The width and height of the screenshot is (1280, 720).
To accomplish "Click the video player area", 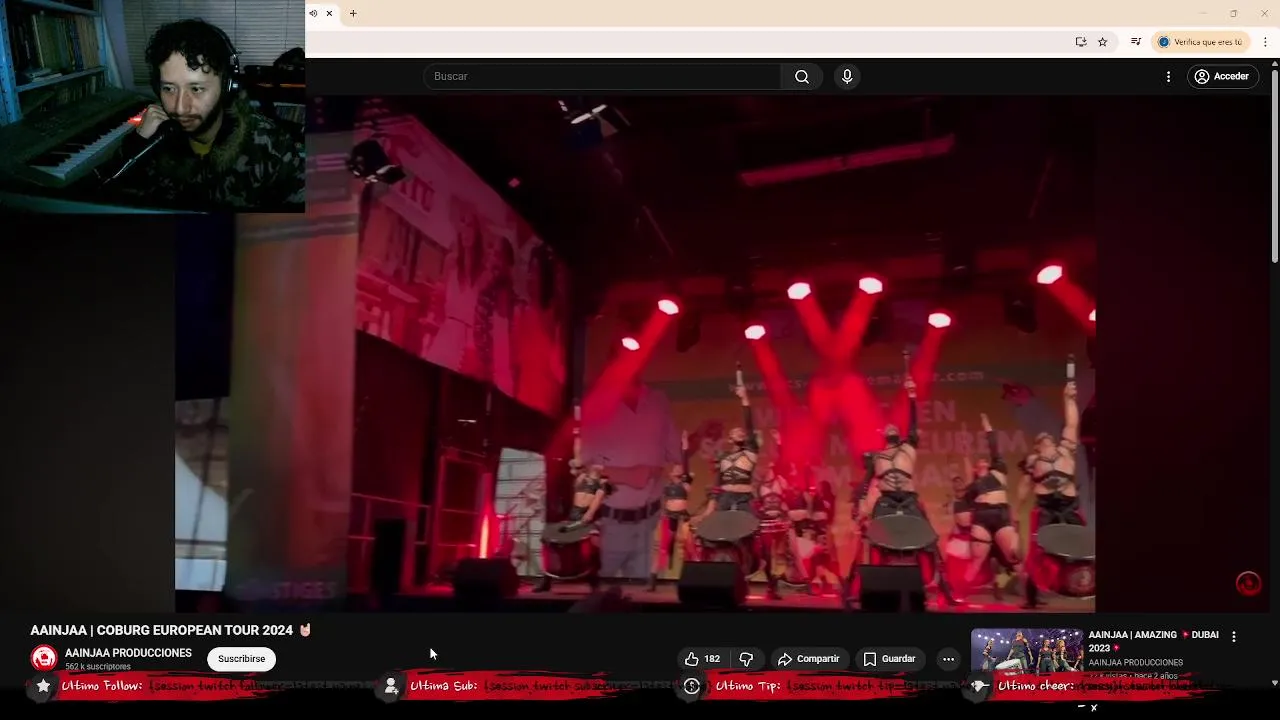I will pos(635,354).
